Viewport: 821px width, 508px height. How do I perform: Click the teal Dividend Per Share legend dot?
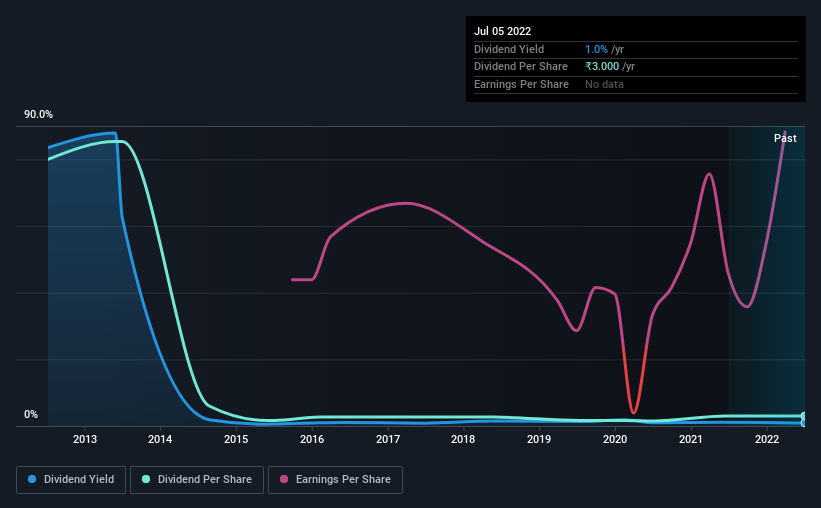tap(146, 479)
